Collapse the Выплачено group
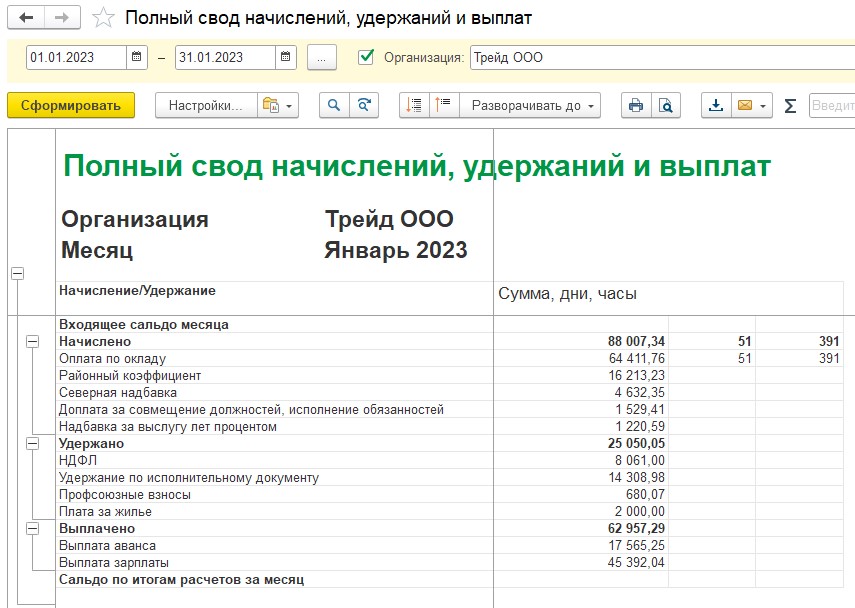Image resolution: width=855 pixels, height=608 pixels. click(x=33, y=529)
